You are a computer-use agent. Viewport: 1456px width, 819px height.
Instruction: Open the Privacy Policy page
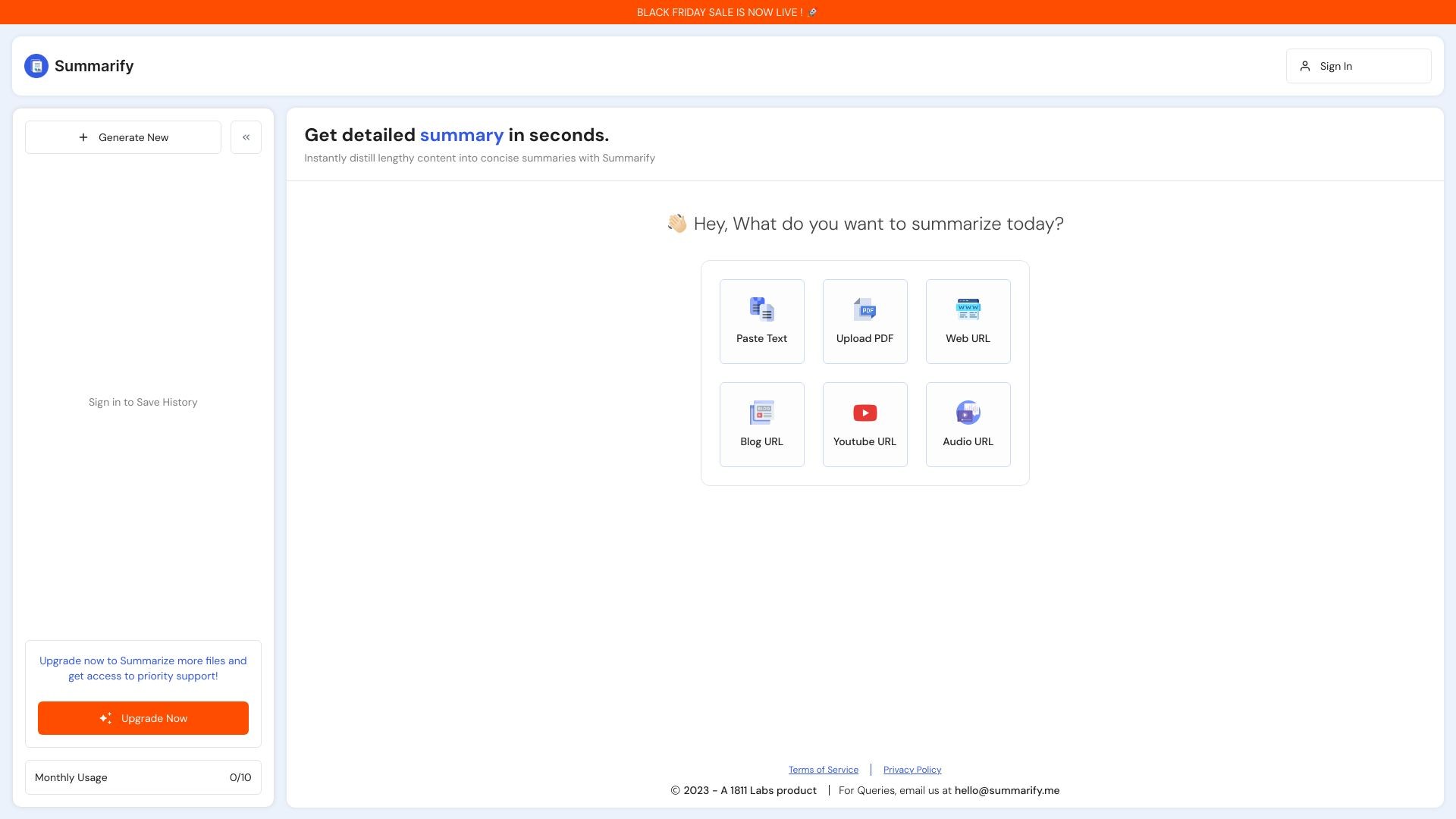click(x=912, y=769)
